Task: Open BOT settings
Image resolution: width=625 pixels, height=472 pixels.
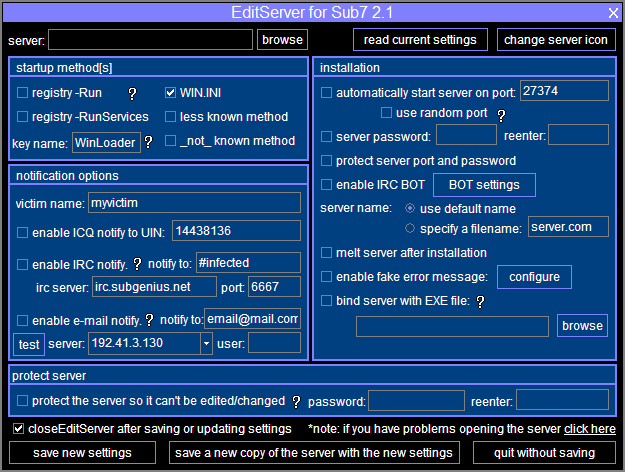Action: [x=484, y=185]
